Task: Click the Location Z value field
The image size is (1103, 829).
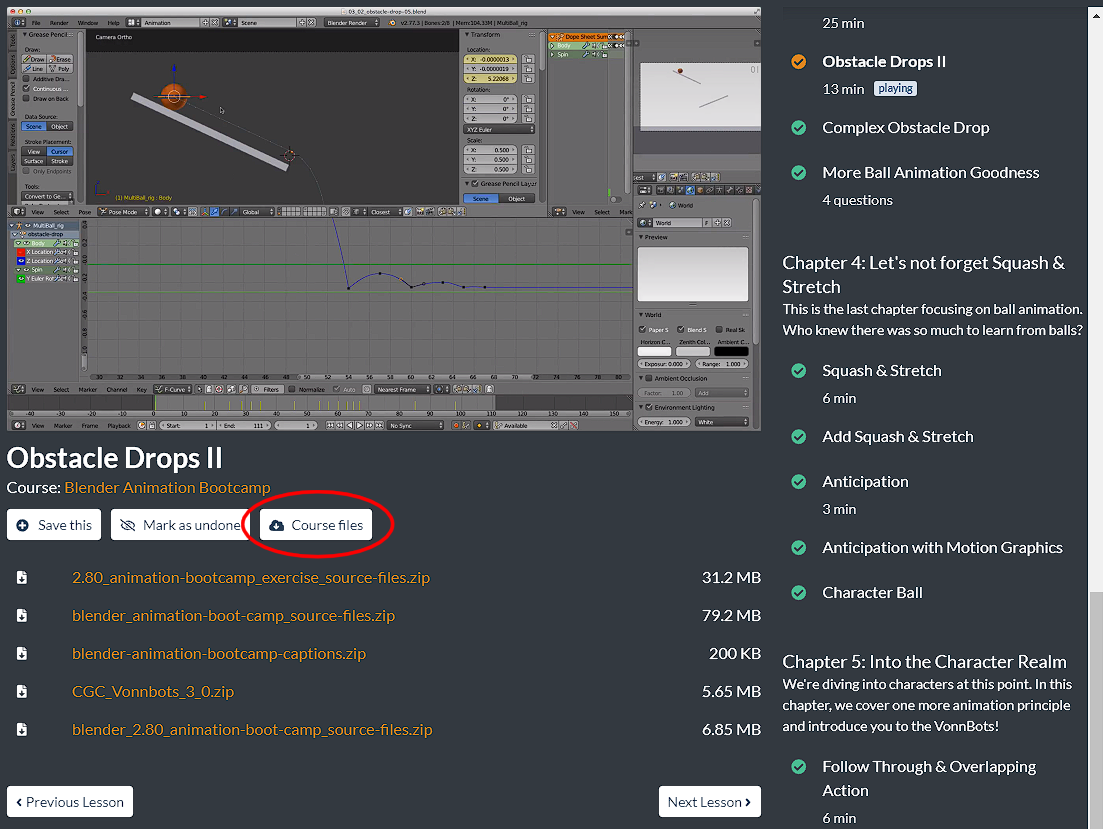Action: 491,79
